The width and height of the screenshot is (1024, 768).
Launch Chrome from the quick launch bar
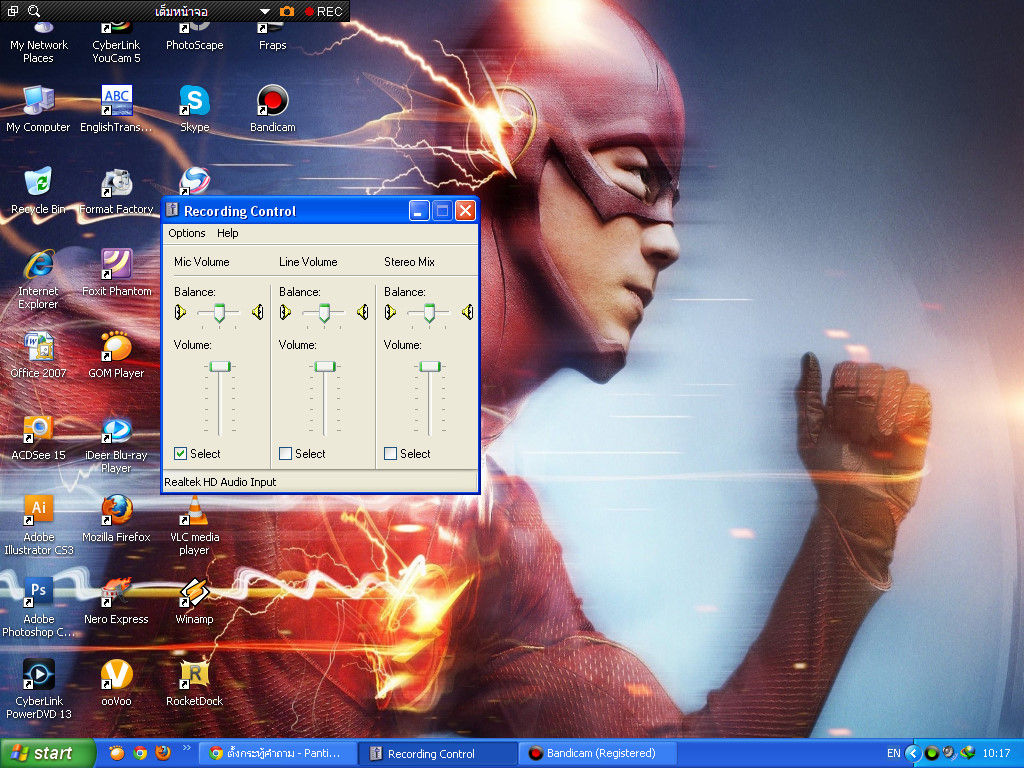pos(140,753)
